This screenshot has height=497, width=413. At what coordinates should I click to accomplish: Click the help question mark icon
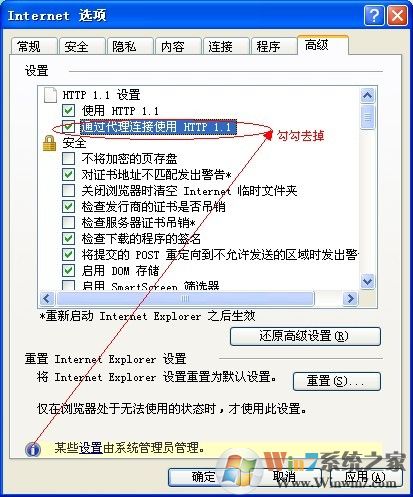pos(374,15)
